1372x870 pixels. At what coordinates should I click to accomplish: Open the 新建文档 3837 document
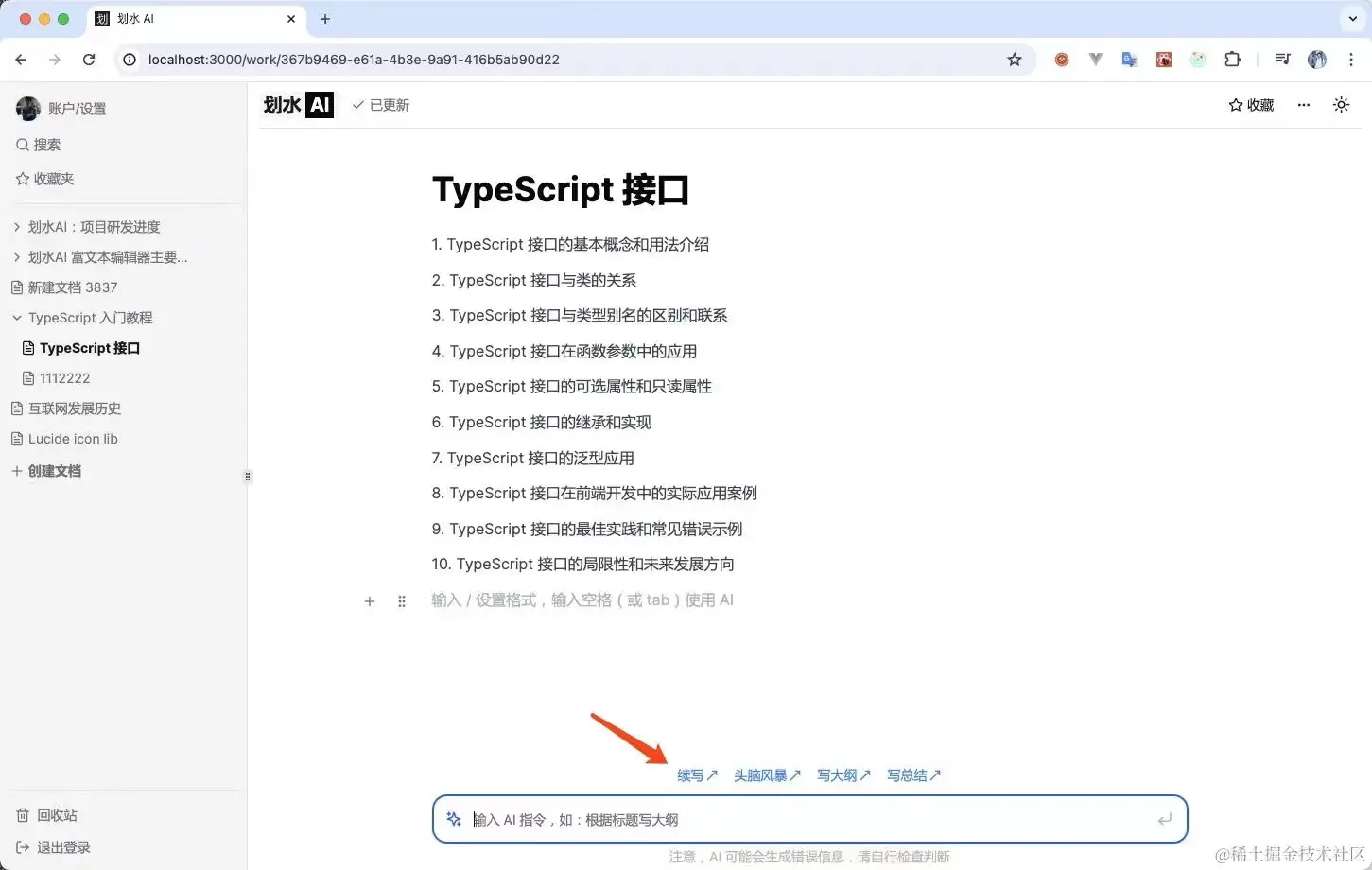64,287
